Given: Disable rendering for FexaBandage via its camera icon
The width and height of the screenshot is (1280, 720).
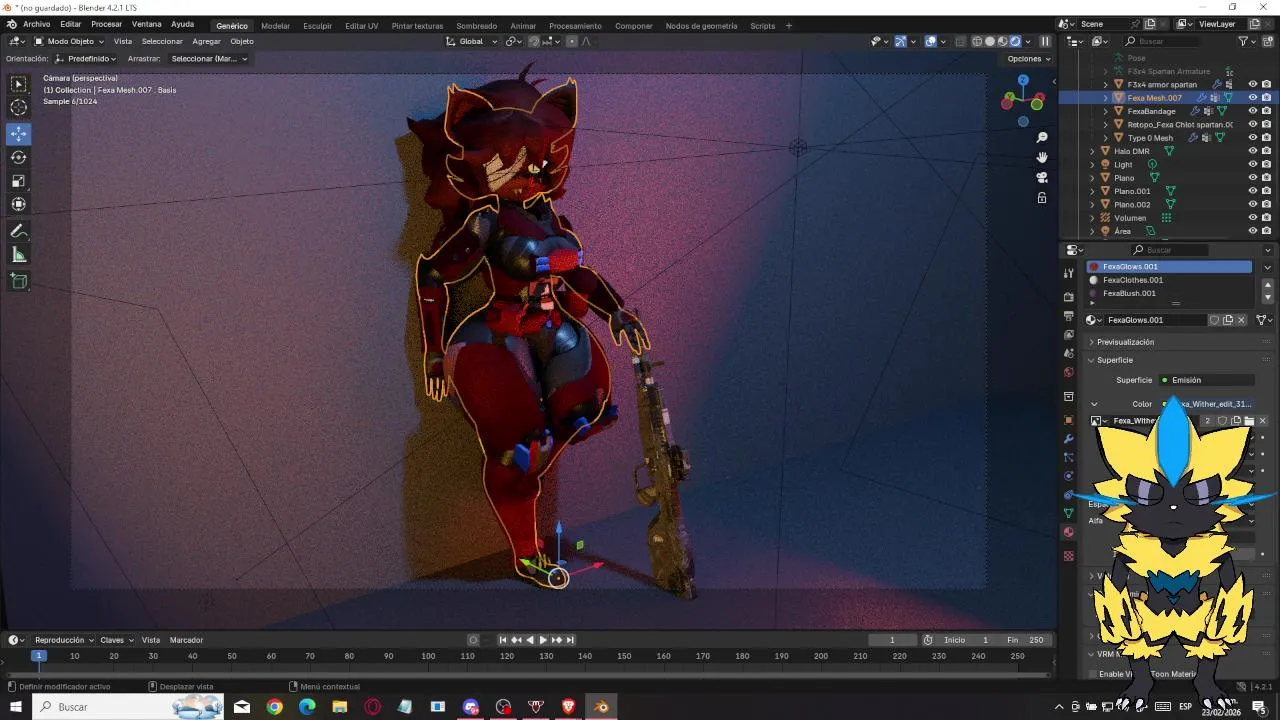Looking at the screenshot, I should (1266, 111).
